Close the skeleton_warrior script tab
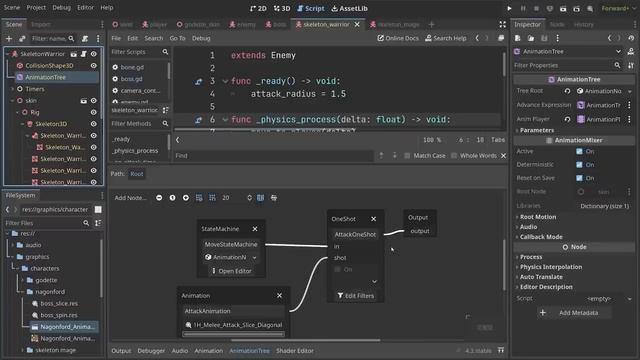 (x=357, y=24)
